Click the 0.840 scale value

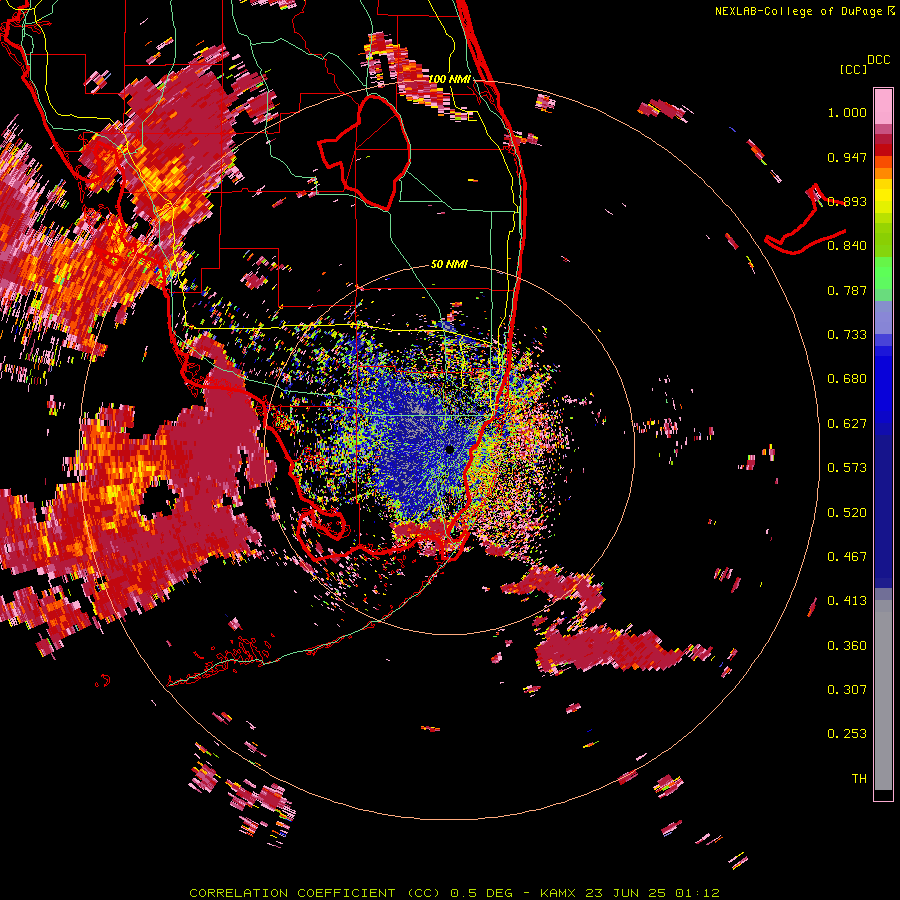tap(847, 246)
